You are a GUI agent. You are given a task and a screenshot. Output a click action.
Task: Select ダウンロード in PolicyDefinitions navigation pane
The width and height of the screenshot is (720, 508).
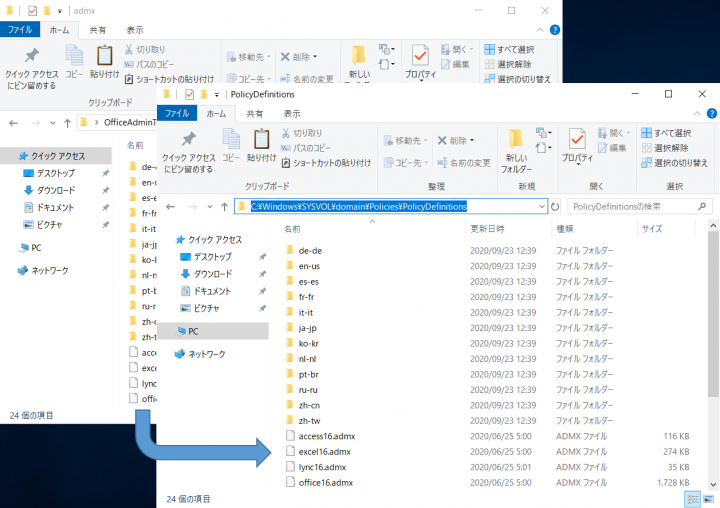(212, 274)
